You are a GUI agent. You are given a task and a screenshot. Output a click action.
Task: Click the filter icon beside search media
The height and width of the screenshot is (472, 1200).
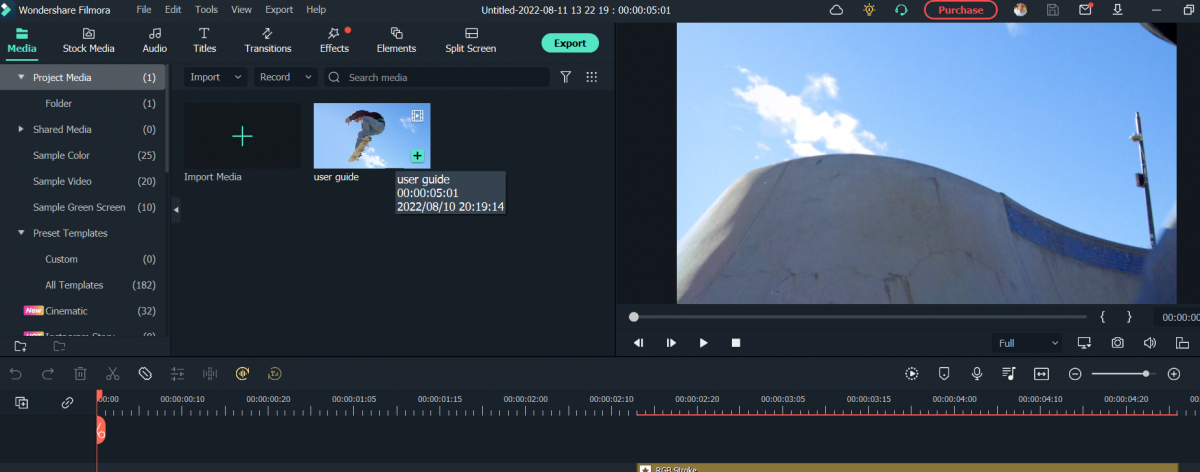coord(565,77)
